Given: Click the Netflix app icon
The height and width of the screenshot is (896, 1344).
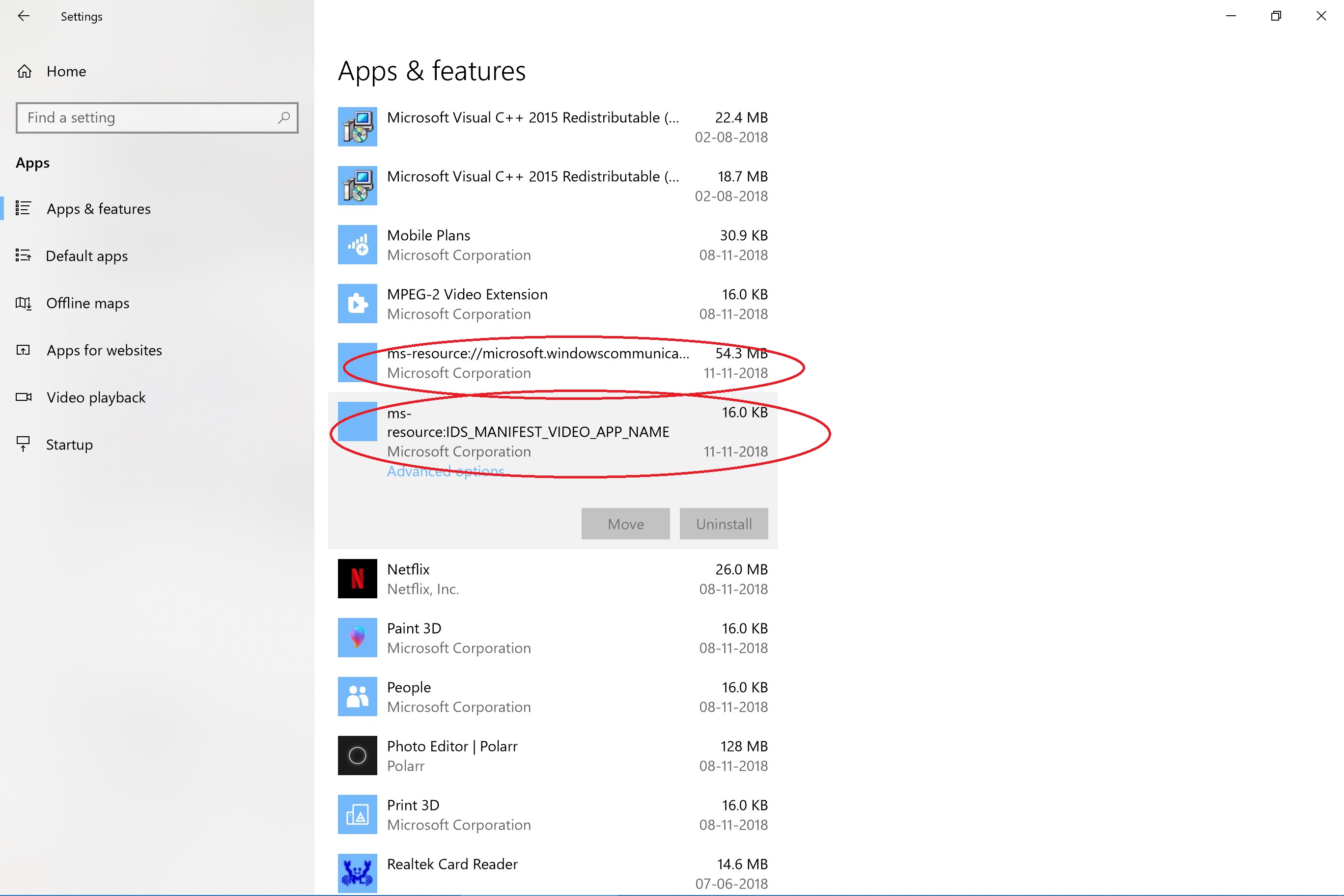Looking at the screenshot, I should (x=357, y=579).
